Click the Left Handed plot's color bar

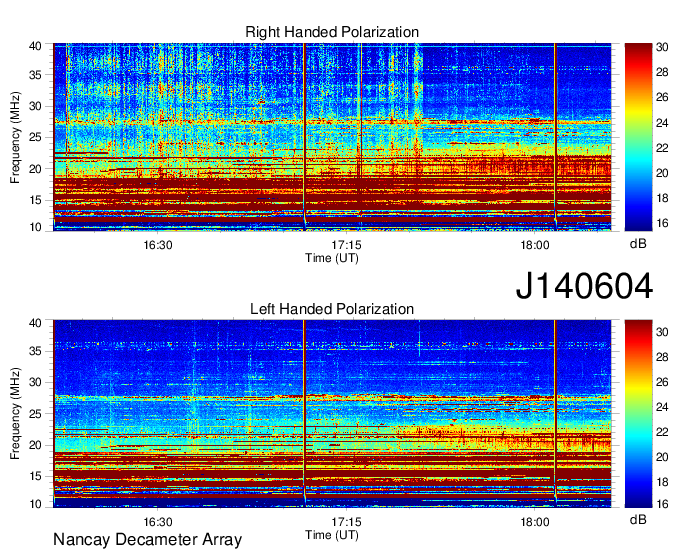tap(638, 414)
